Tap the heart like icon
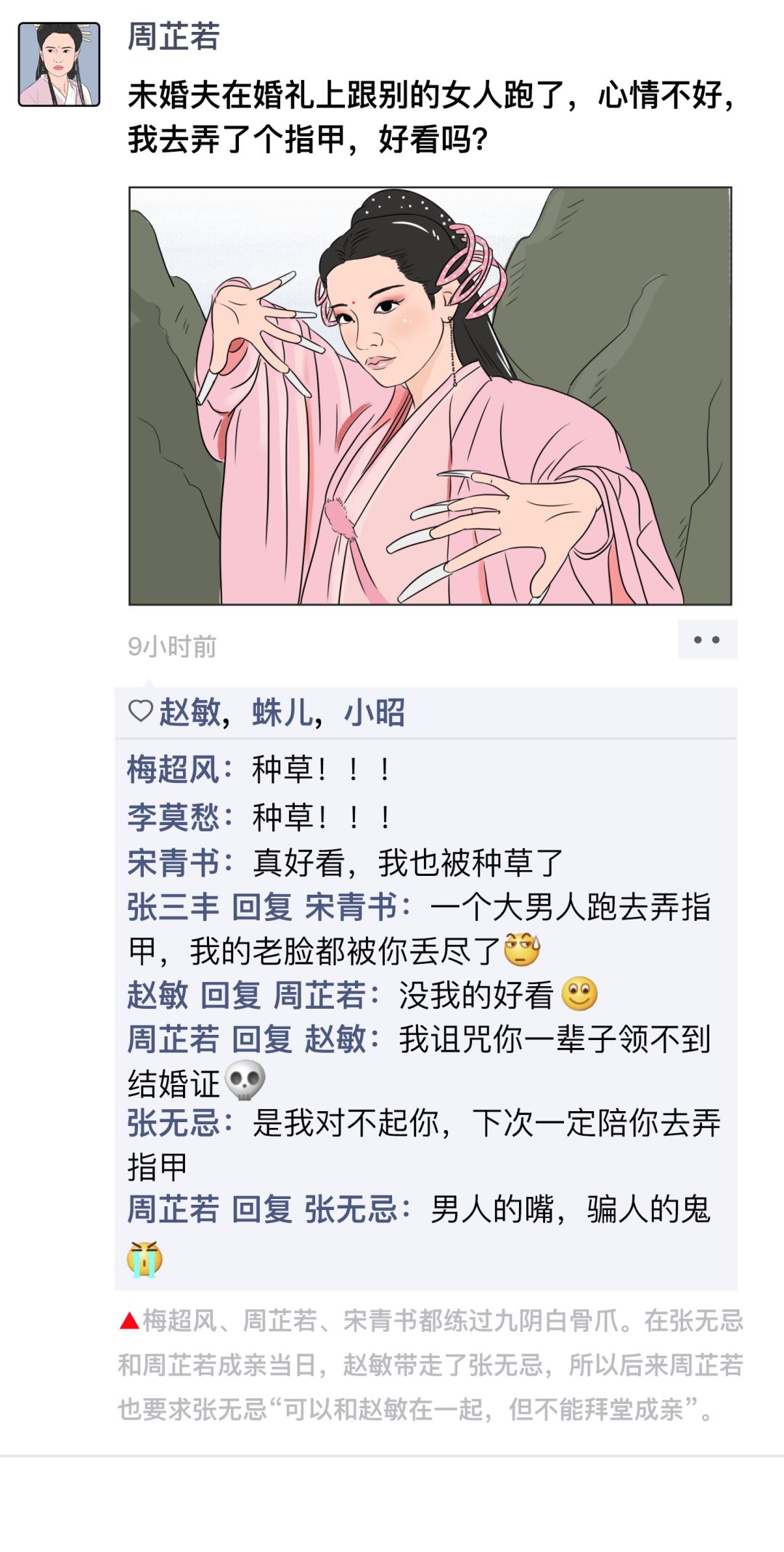The width and height of the screenshot is (784, 1552). [140, 710]
